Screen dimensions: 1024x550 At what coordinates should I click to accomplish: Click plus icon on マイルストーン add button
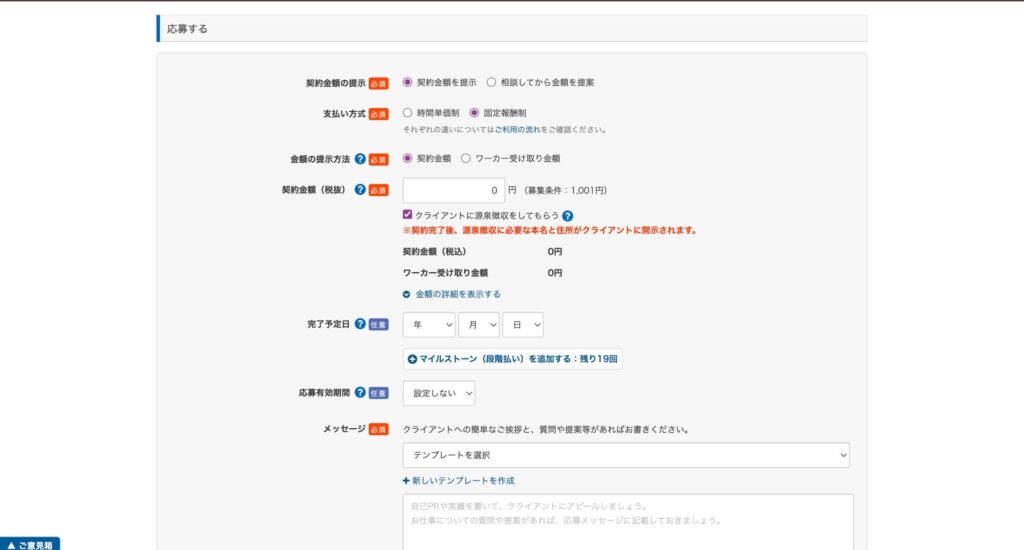[412, 358]
